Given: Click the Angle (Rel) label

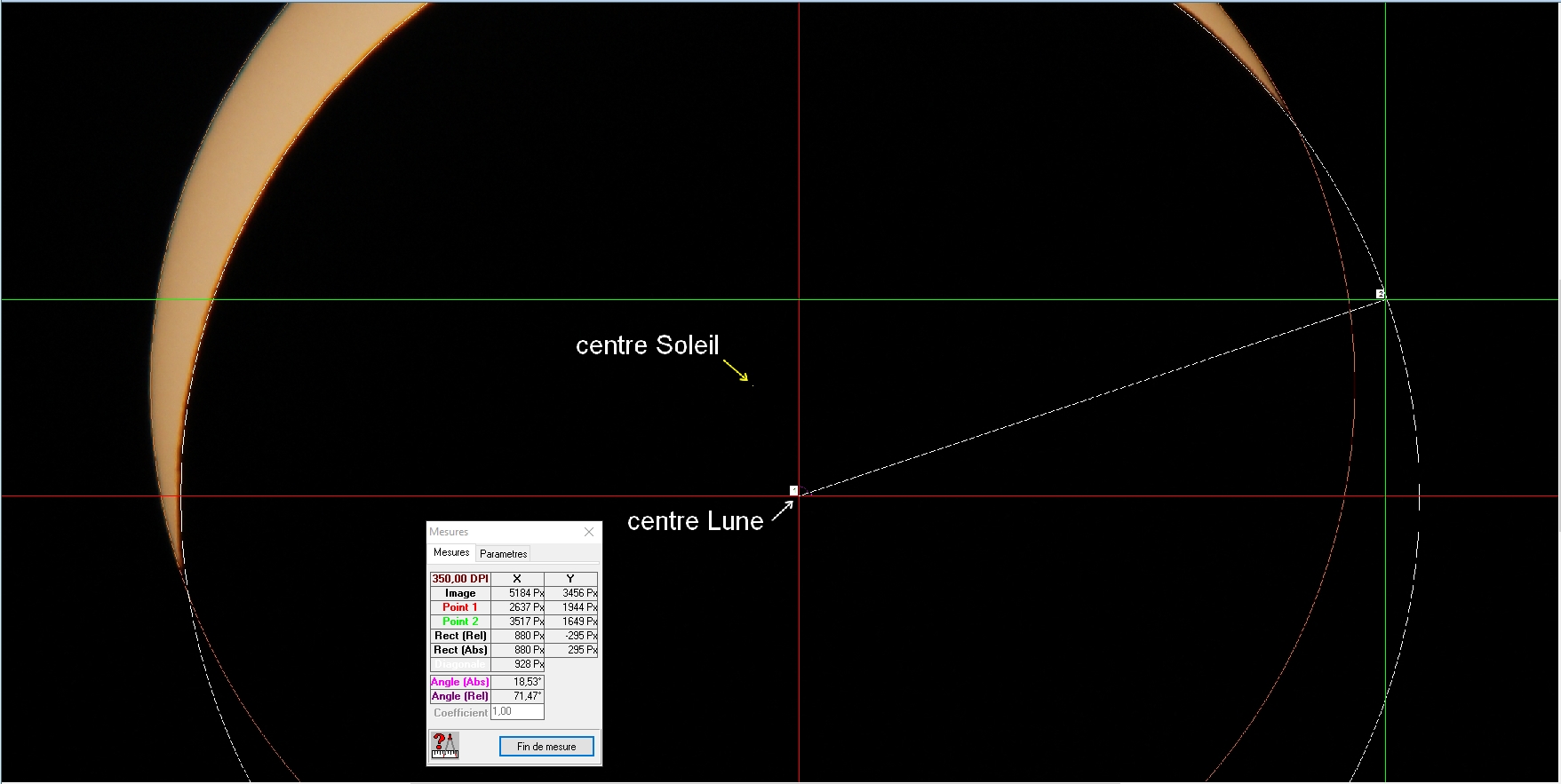Looking at the screenshot, I should tap(460, 696).
